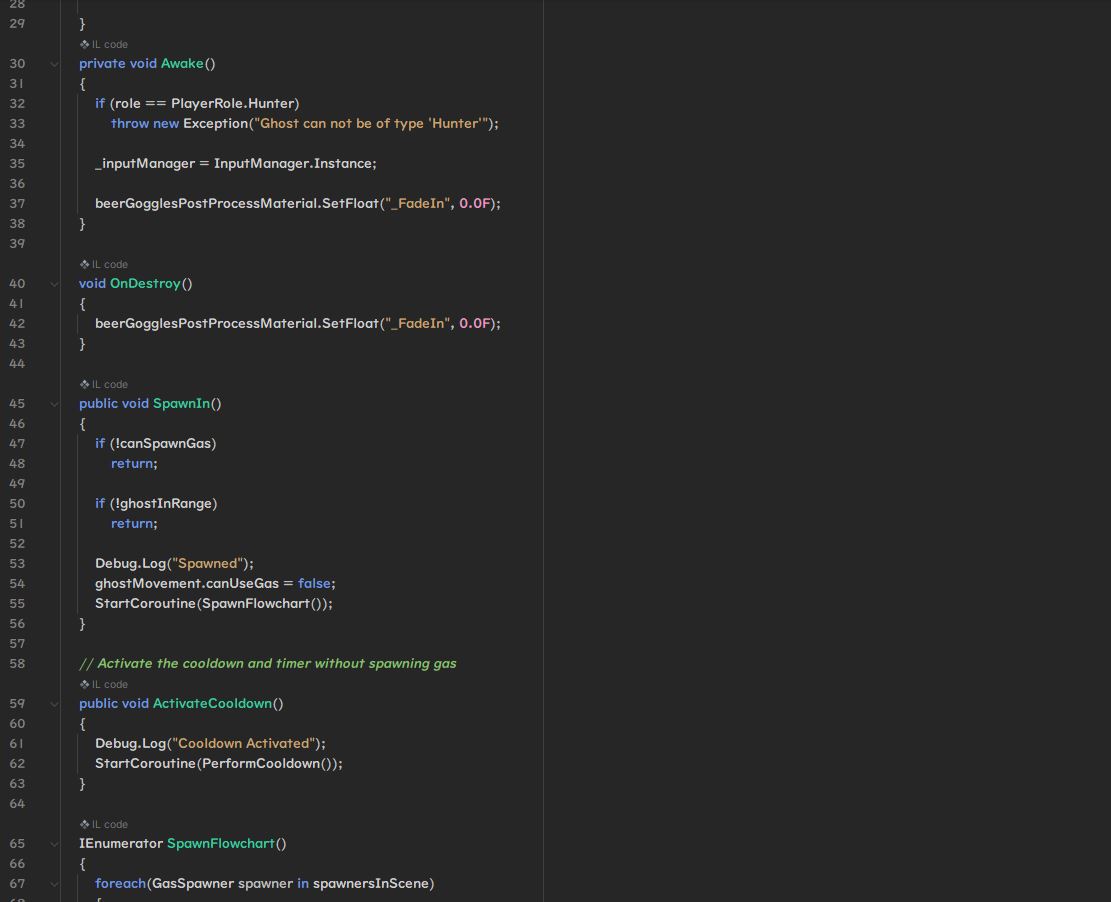Click line number 33 in the gutter
The height and width of the screenshot is (902, 1111).
(17, 123)
